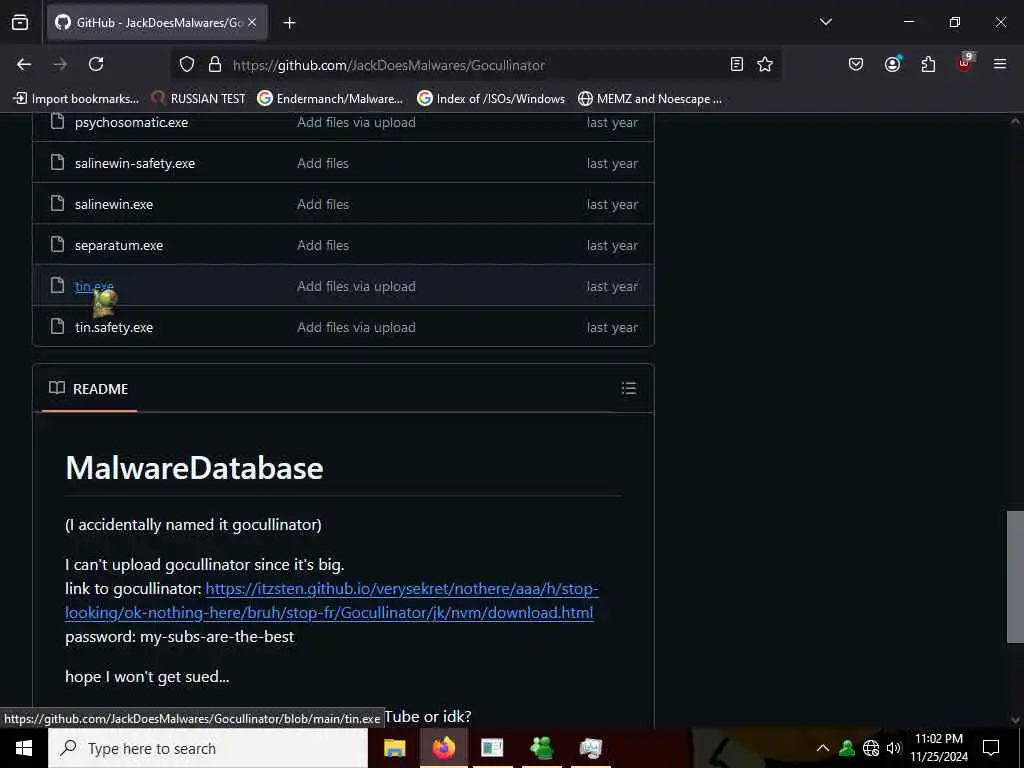The width and height of the screenshot is (1024, 768).
Task: Open salinewin-safety.exe file
Action: click(x=135, y=163)
